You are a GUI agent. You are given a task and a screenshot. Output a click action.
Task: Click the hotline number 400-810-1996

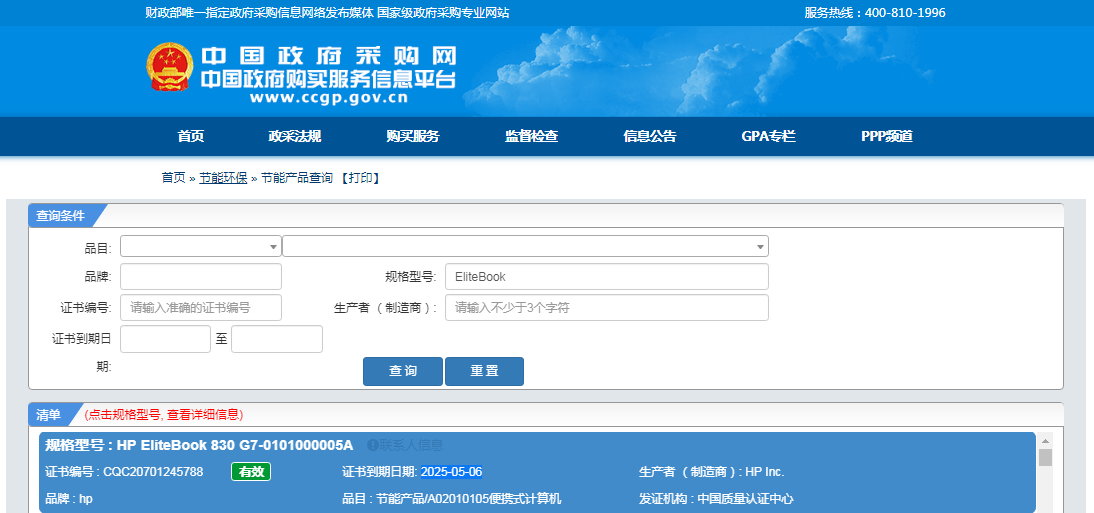click(905, 13)
